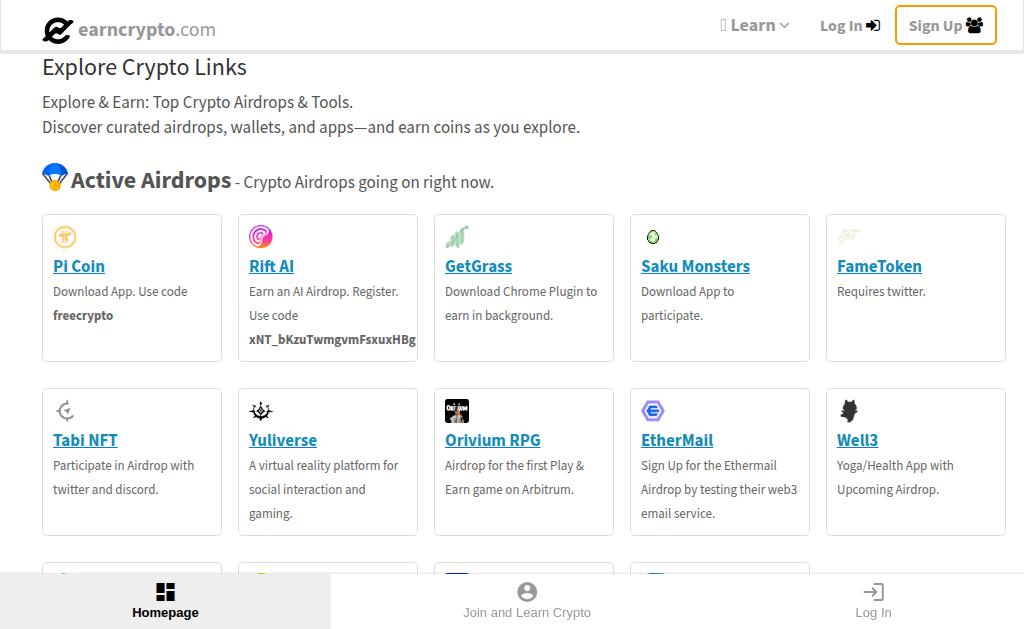1024x629 pixels.
Task: Select the Log In bottom tab
Action: (873, 601)
